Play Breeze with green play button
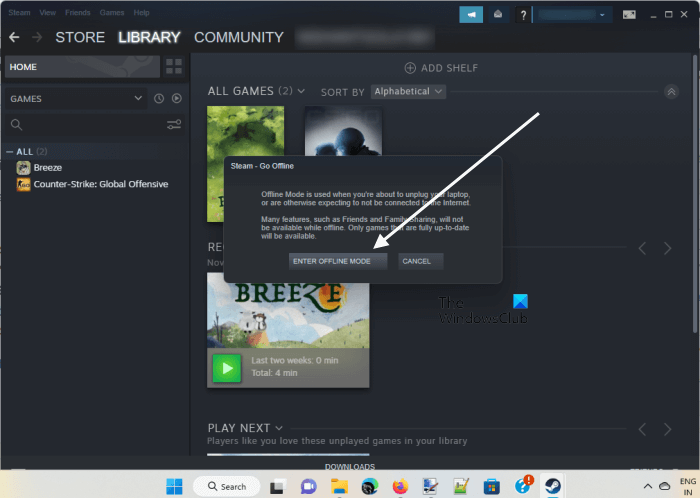The height and width of the screenshot is (498, 700). 227,368
